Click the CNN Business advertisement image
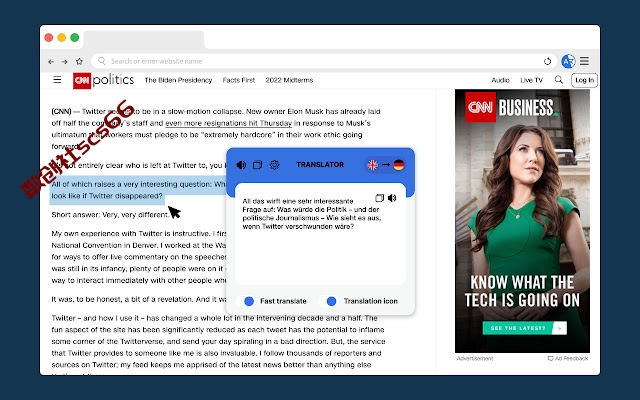This screenshot has width=640, height=400. point(522,221)
